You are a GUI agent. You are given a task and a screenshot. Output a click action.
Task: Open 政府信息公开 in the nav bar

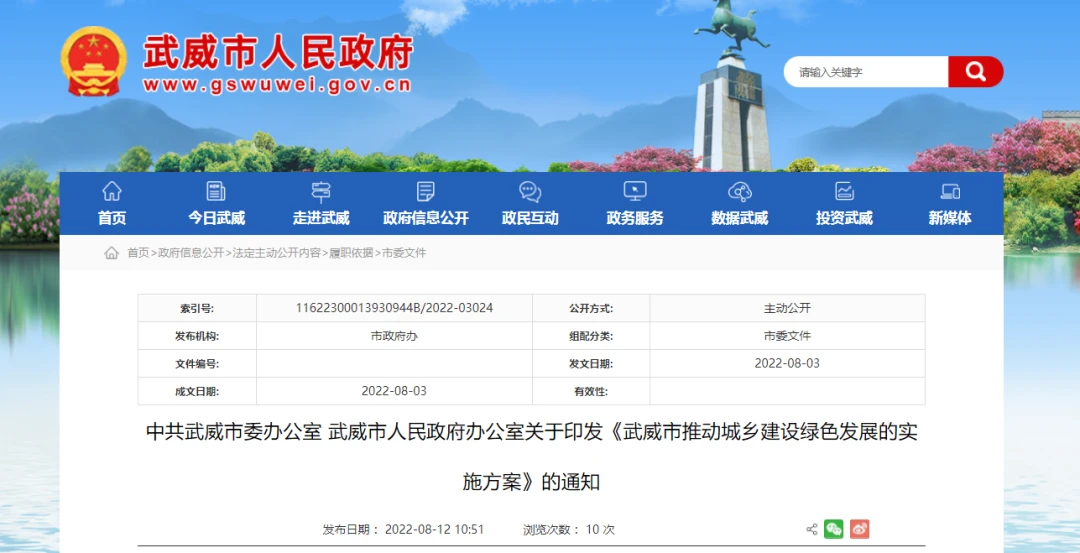[425, 204]
